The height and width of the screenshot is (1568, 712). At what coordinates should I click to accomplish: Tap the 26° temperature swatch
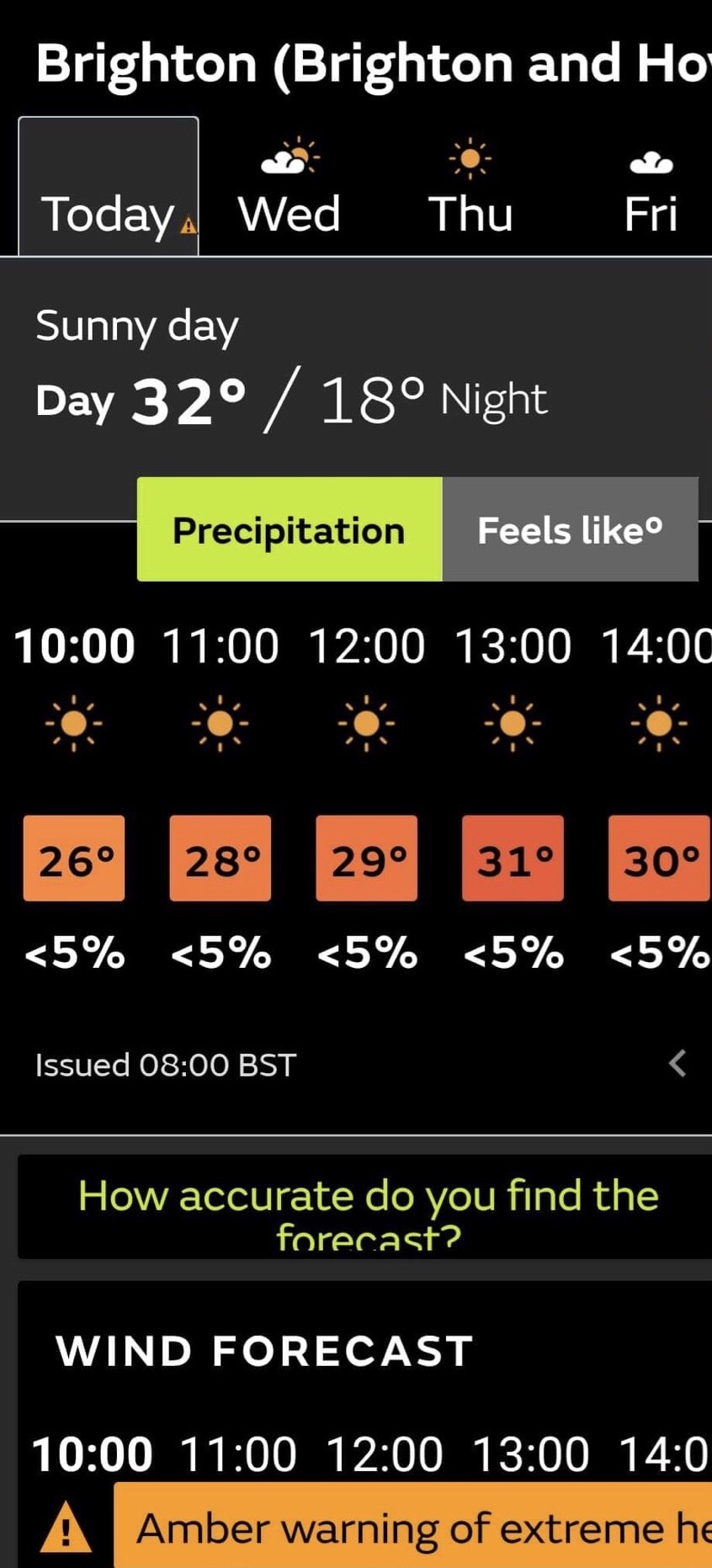tap(74, 858)
